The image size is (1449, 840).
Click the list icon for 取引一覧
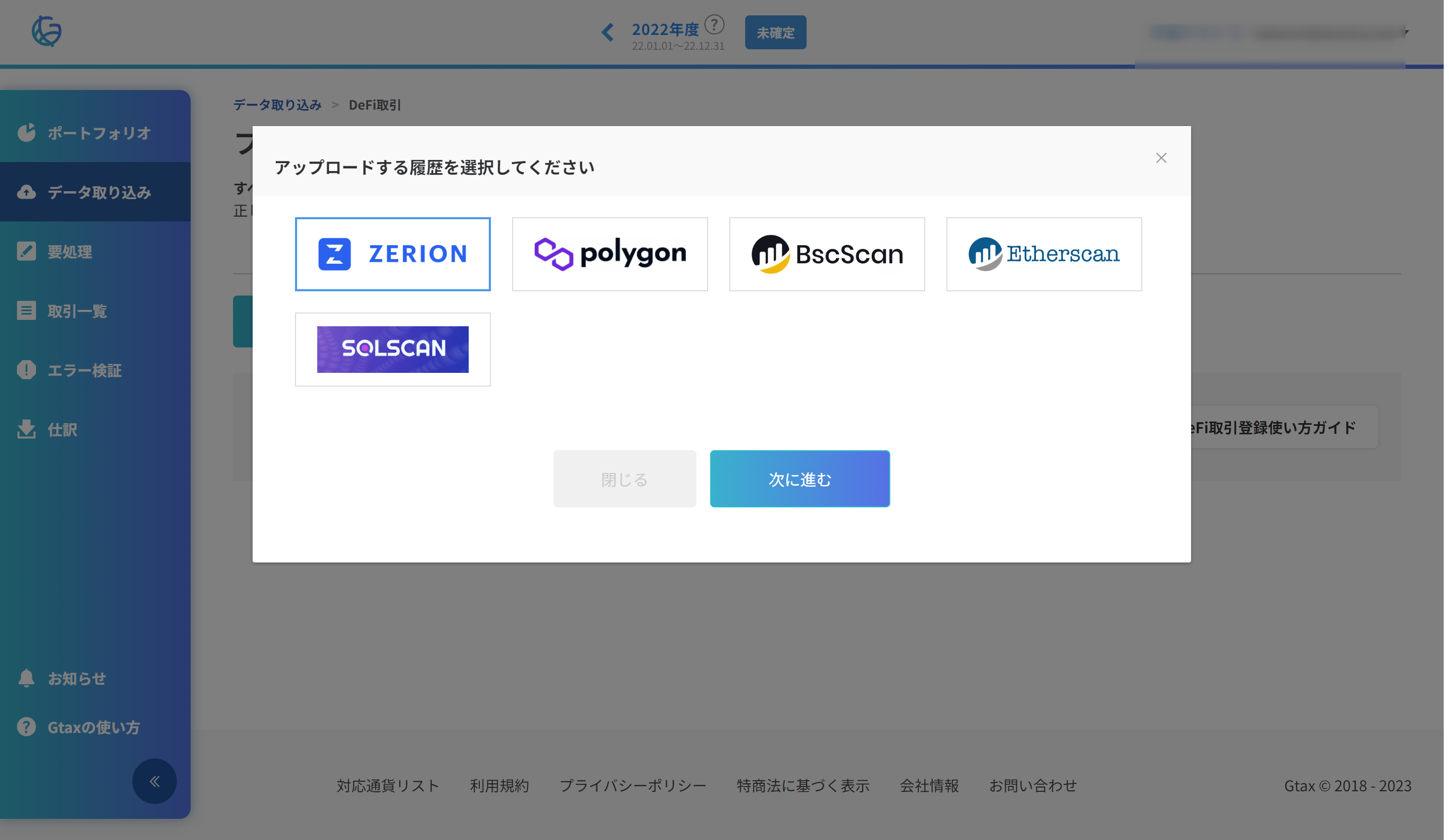[x=26, y=311]
